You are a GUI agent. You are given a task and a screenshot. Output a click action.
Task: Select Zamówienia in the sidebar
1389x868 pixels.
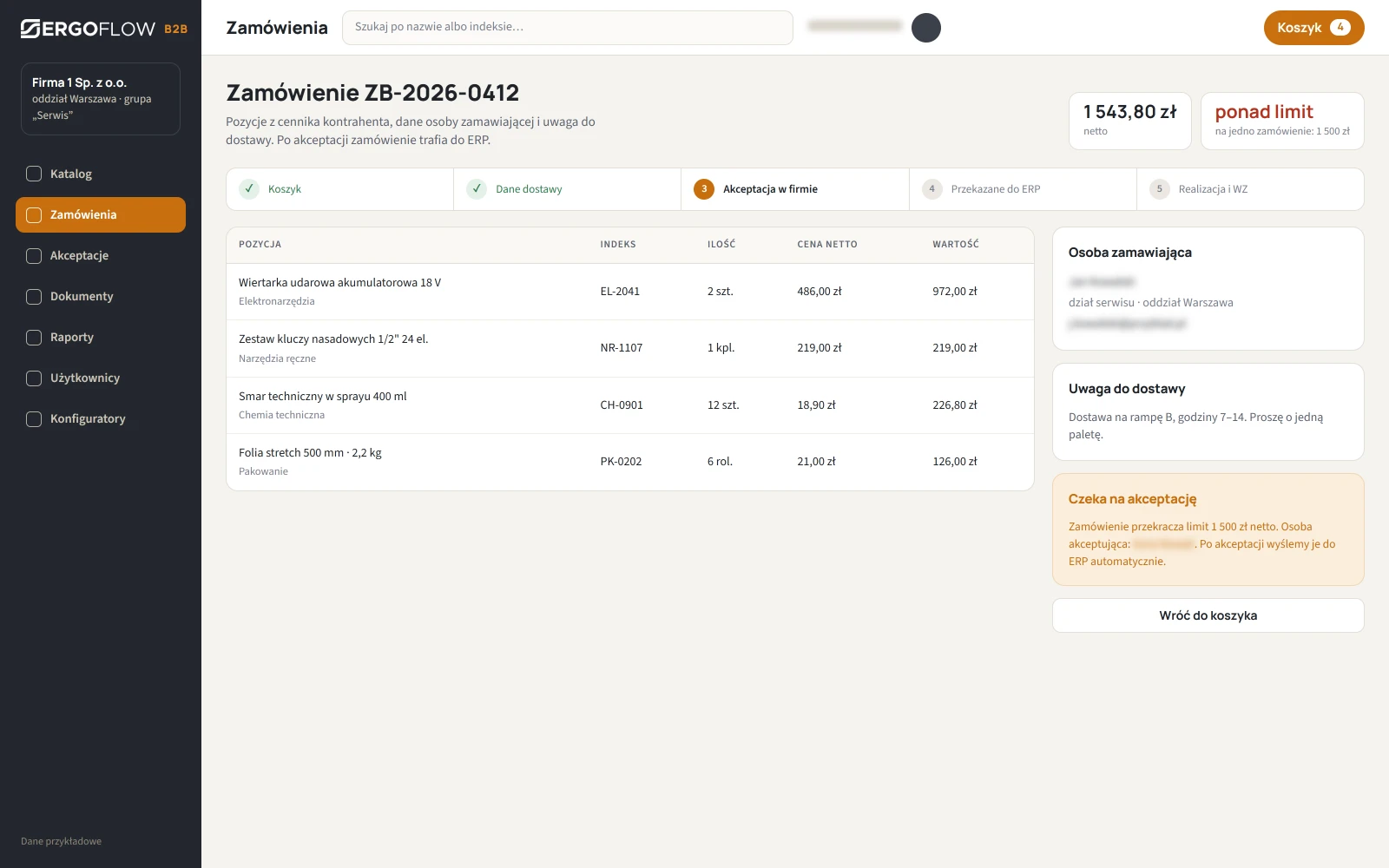[101, 214]
